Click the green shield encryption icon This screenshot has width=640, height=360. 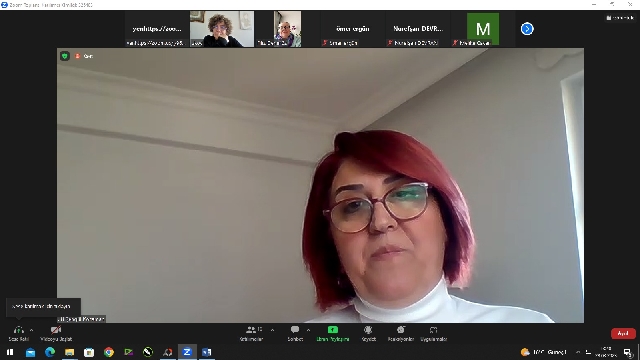(x=64, y=56)
